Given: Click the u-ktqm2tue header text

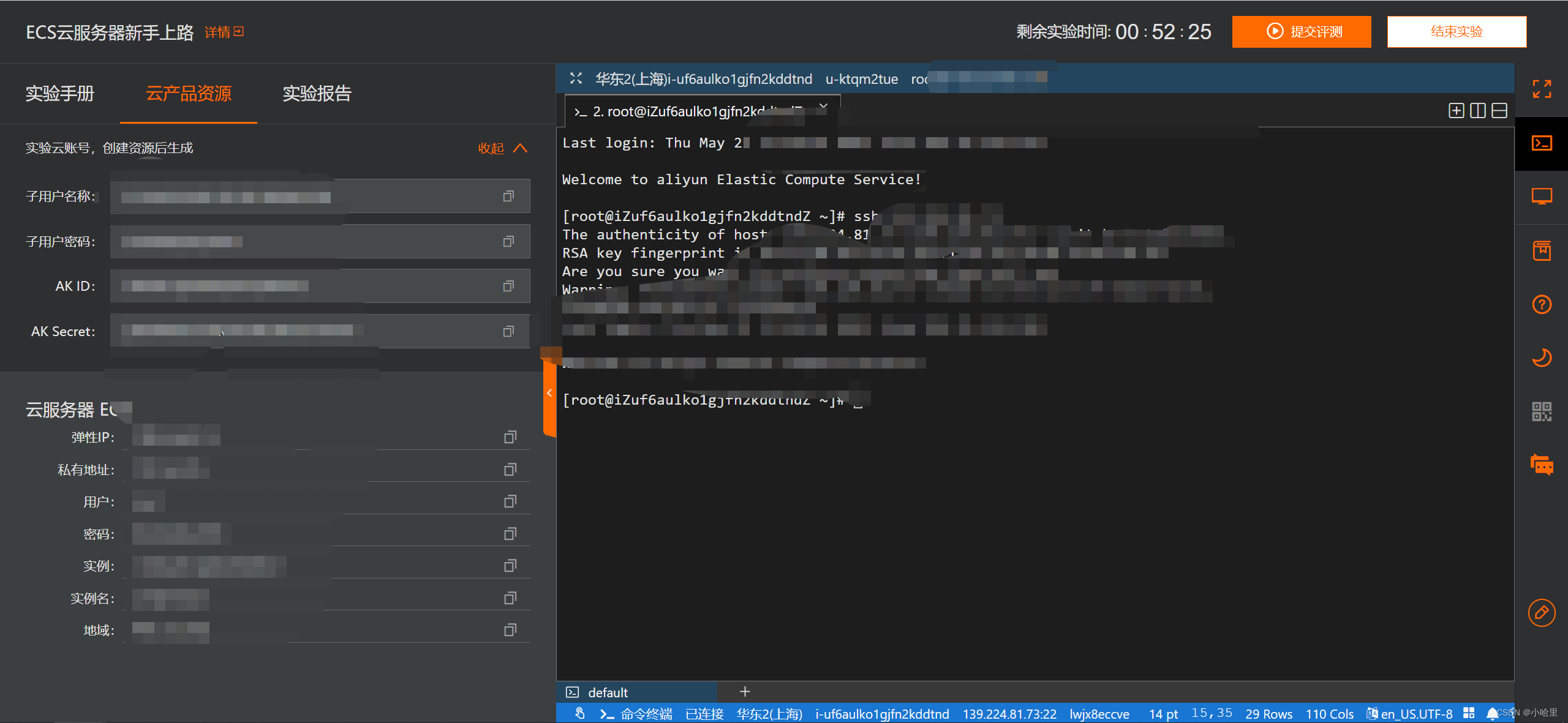Looking at the screenshot, I should (x=862, y=79).
